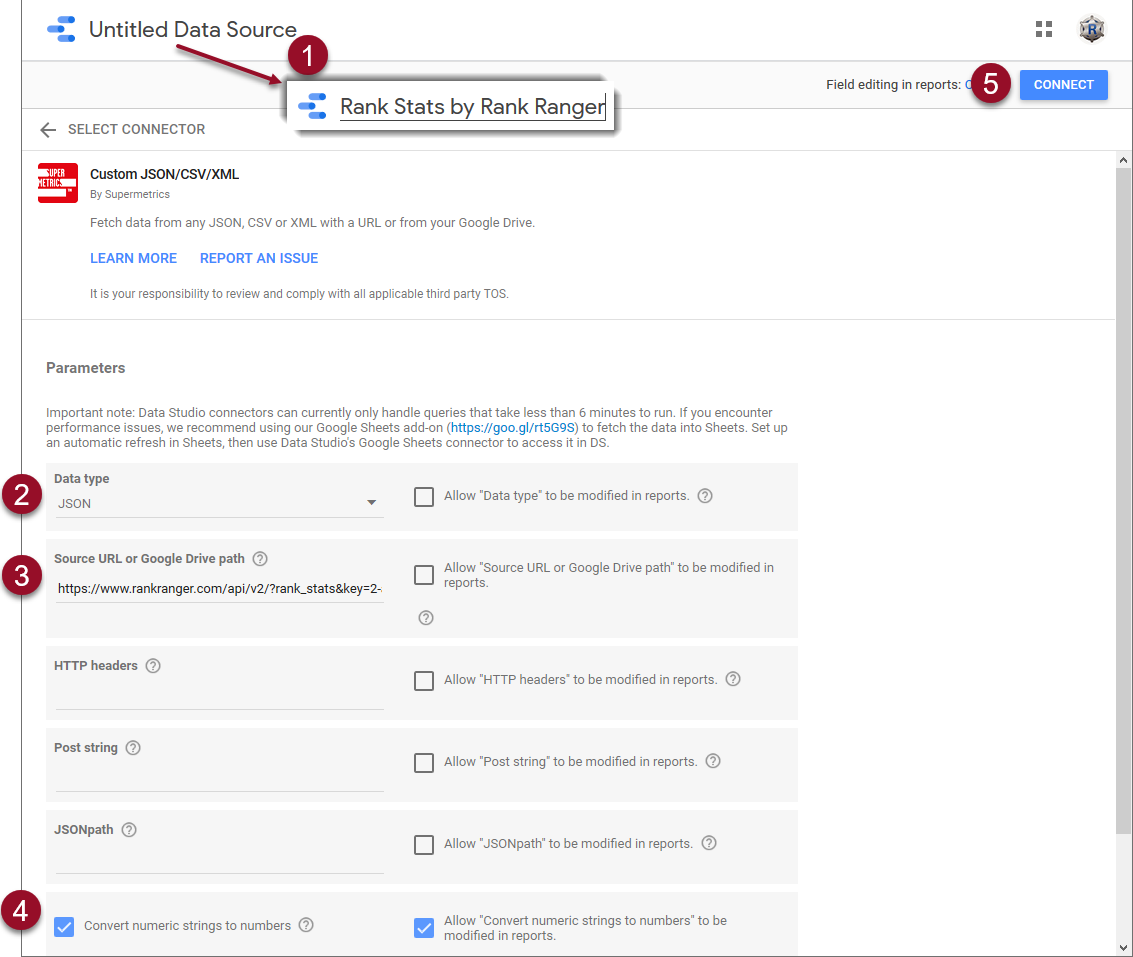The image size is (1133, 957).
Task: Click the Source URL input field
Action: pos(219,589)
